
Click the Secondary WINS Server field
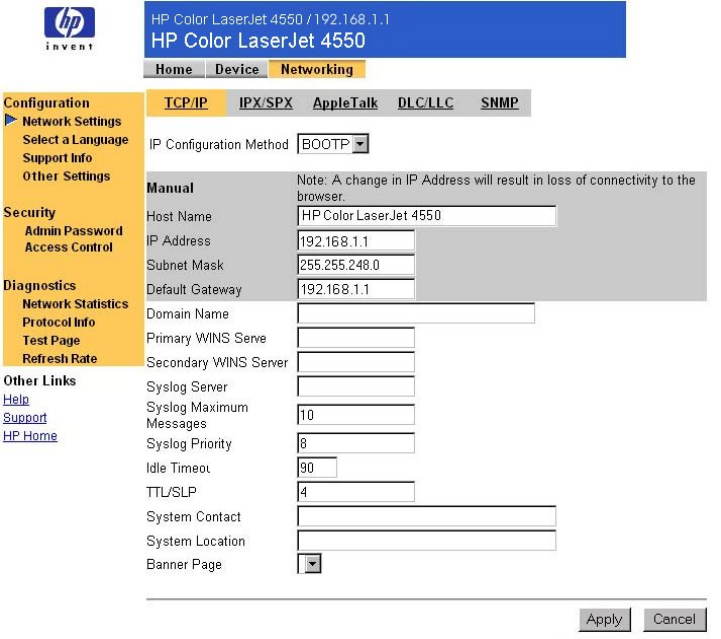tap(356, 362)
